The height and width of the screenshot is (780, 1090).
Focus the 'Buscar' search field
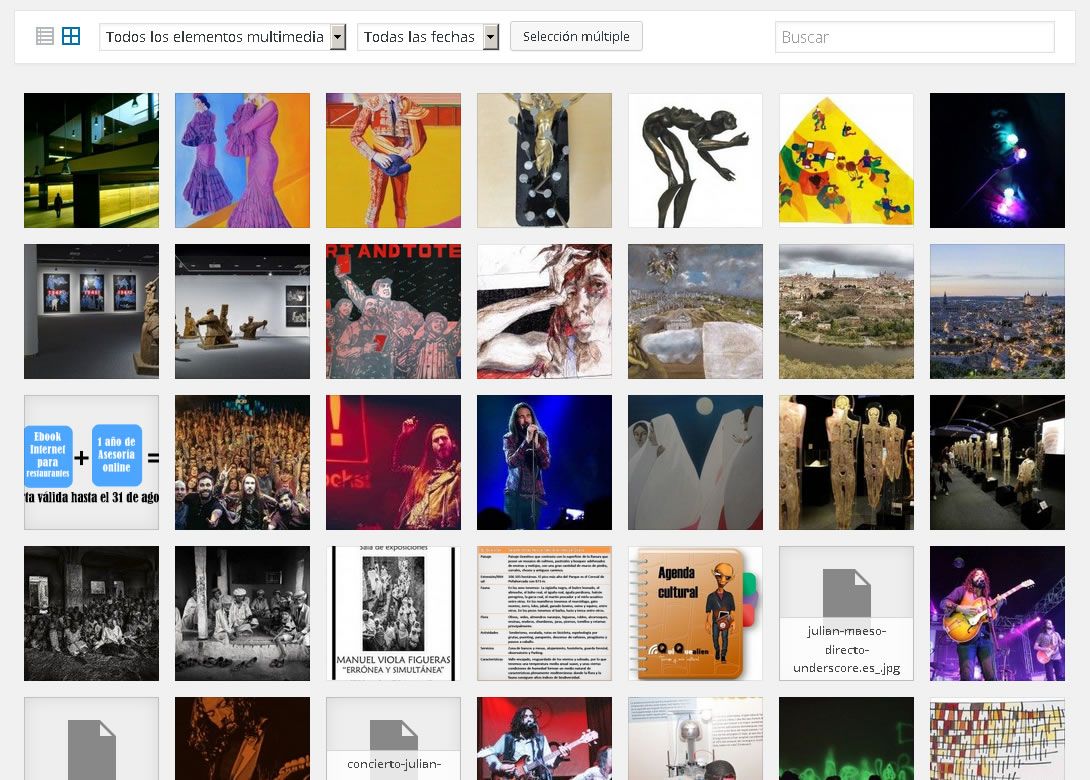tap(915, 37)
